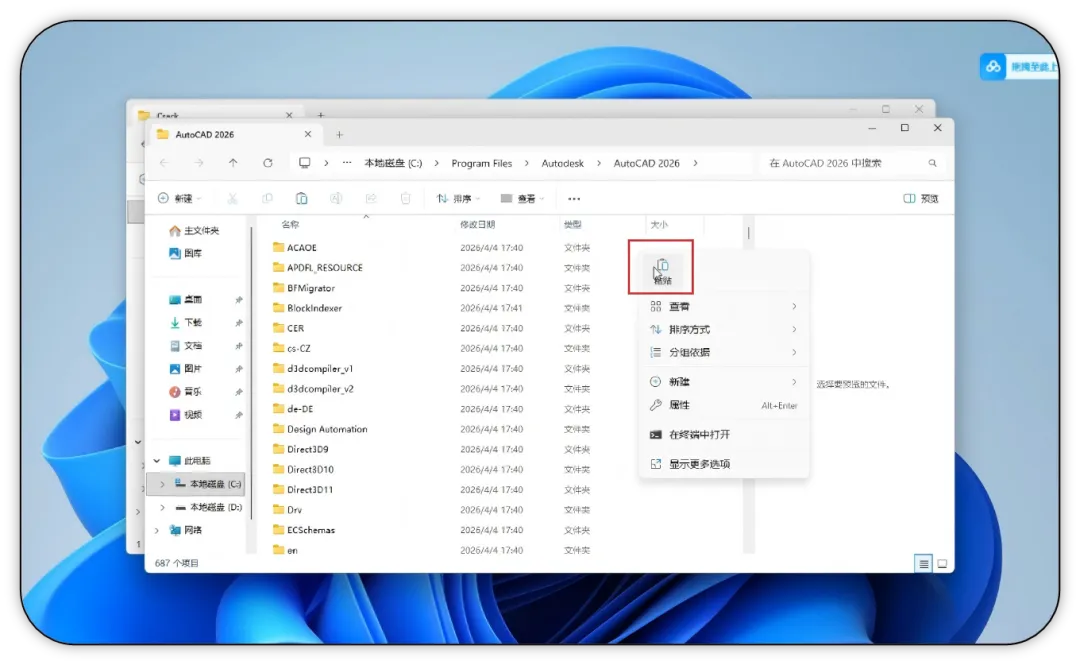
Task: Open the 查看 context menu entry
Action: click(x=723, y=306)
